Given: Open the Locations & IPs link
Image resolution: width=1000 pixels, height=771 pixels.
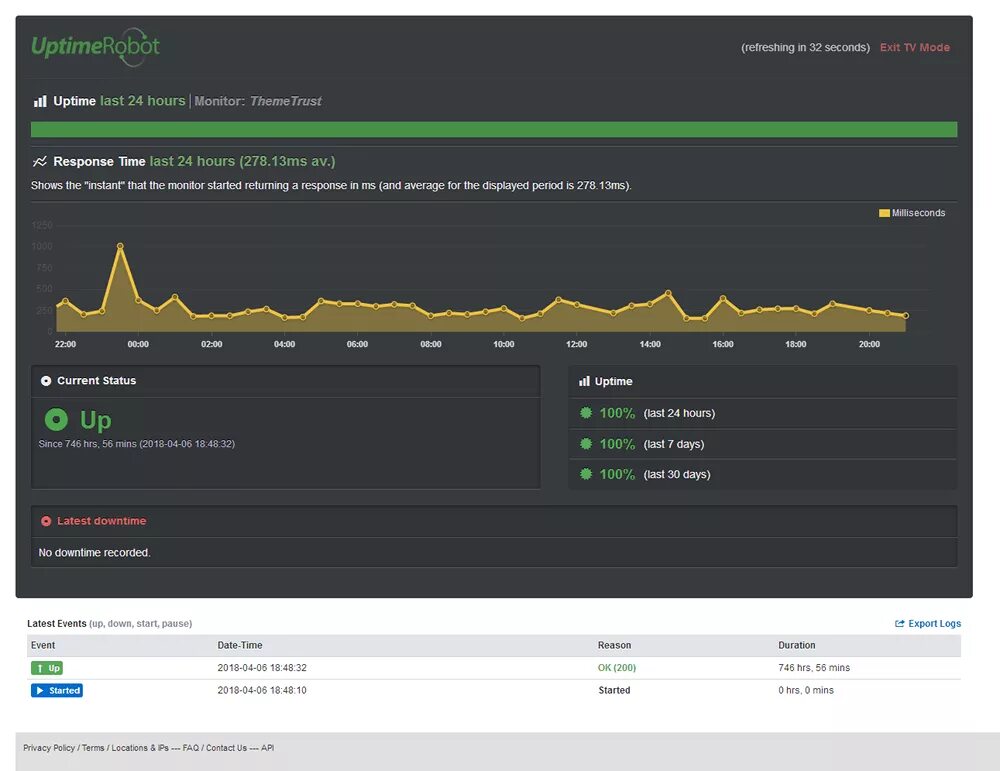Looking at the screenshot, I should (x=140, y=747).
